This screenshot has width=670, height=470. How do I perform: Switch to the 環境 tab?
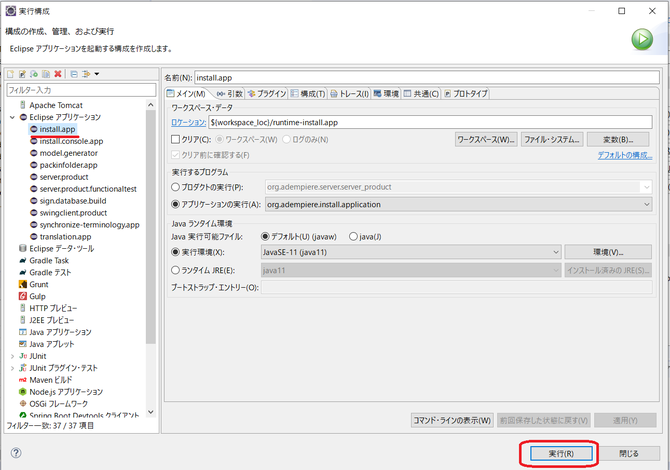386,94
